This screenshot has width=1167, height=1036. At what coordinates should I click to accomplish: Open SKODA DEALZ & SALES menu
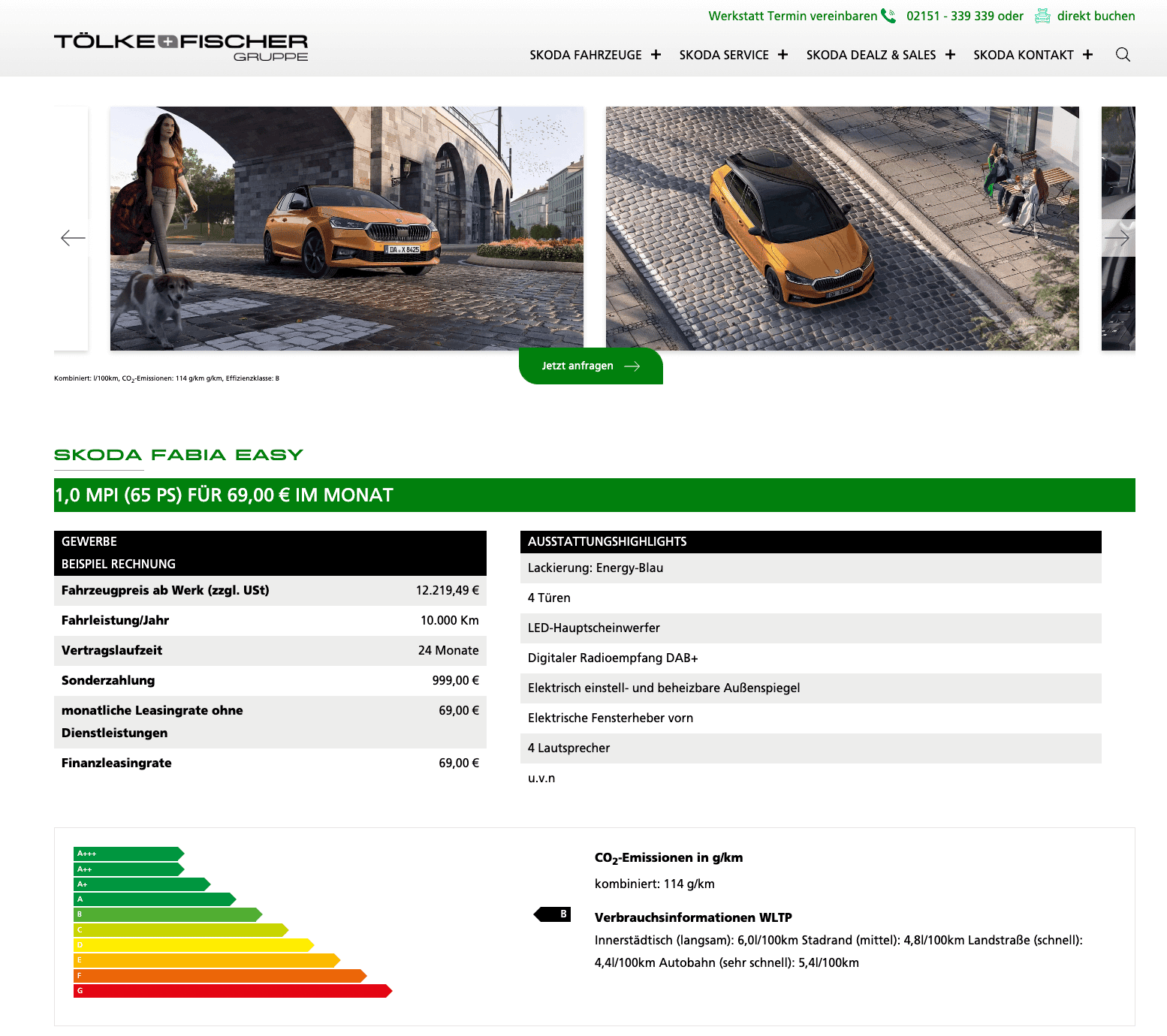click(x=871, y=55)
